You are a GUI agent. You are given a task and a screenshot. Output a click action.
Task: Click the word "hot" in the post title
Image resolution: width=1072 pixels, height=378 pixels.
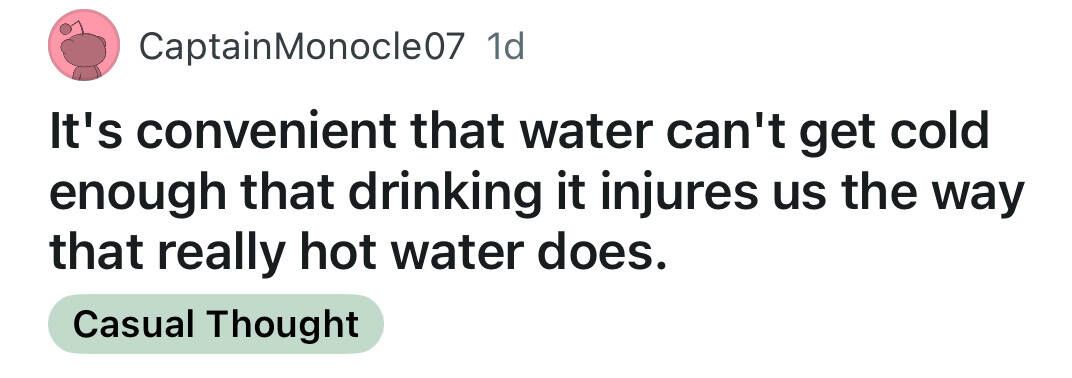[x=335, y=253]
